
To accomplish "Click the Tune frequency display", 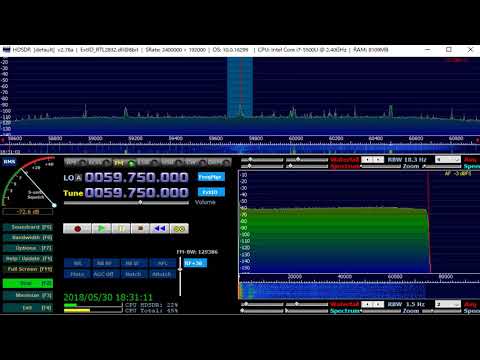I will pos(136,193).
